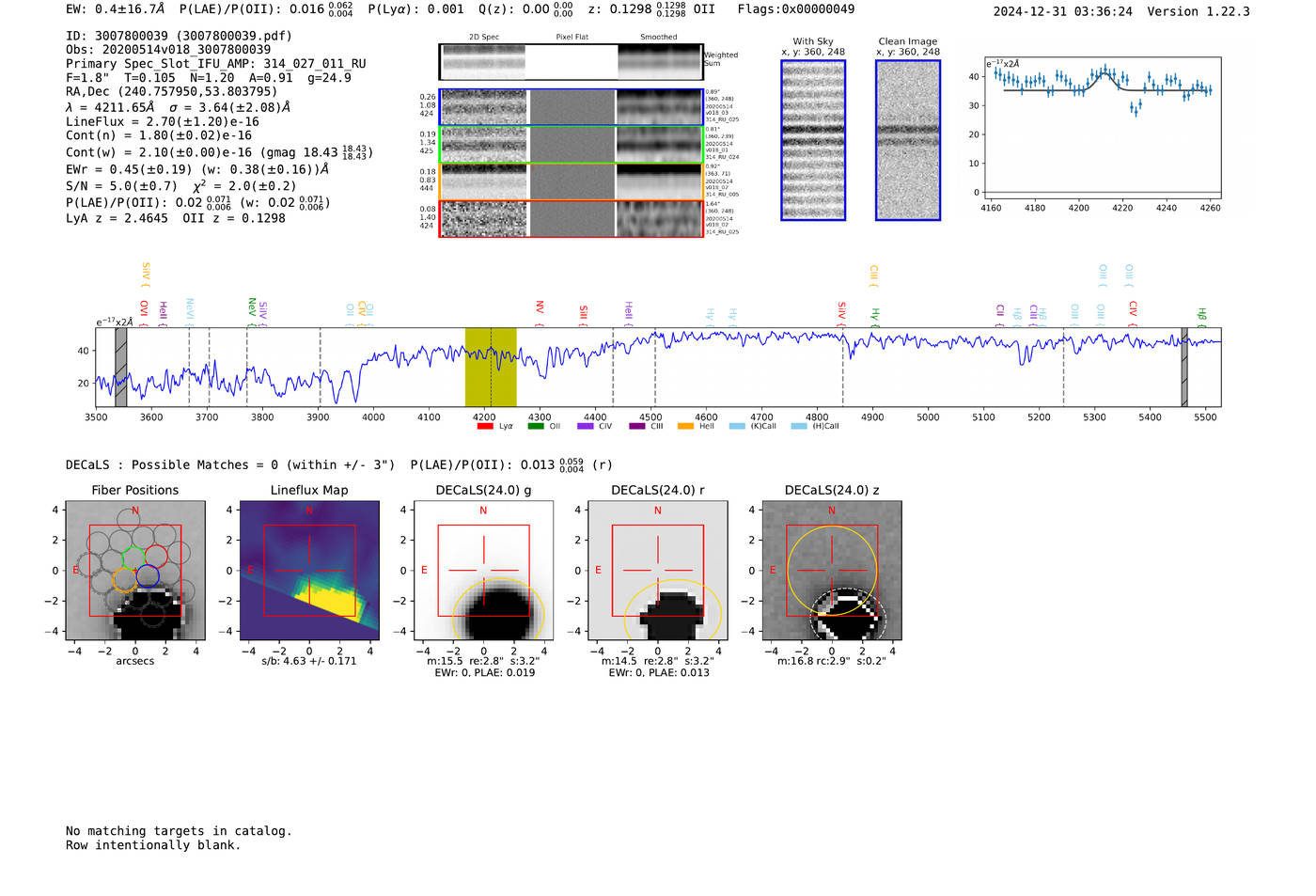This screenshot has width=1316, height=896.
Task: Click the orange HeII legend swatch
Action: coord(685,427)
